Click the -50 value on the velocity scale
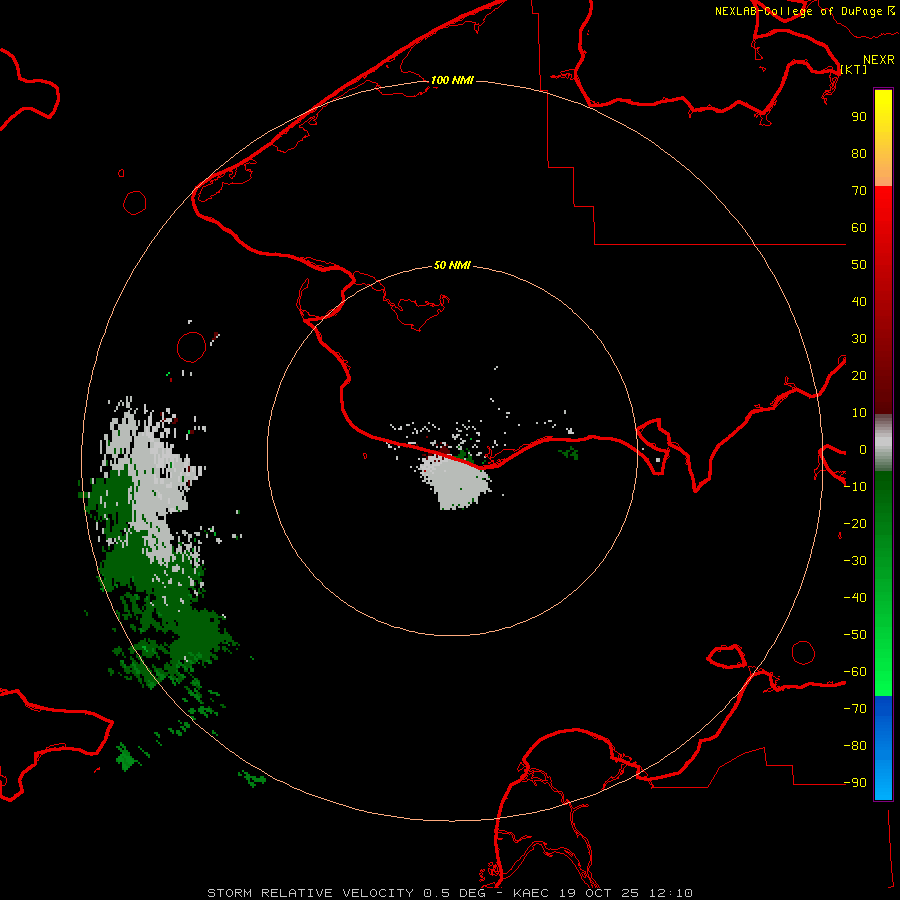The image size is (900, 900). tap(855, 635)
